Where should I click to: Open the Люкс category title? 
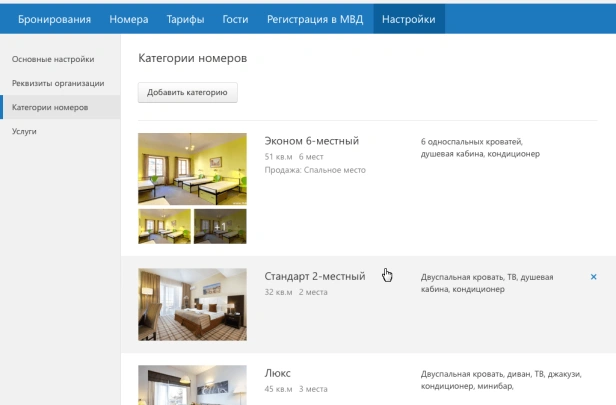278,372
